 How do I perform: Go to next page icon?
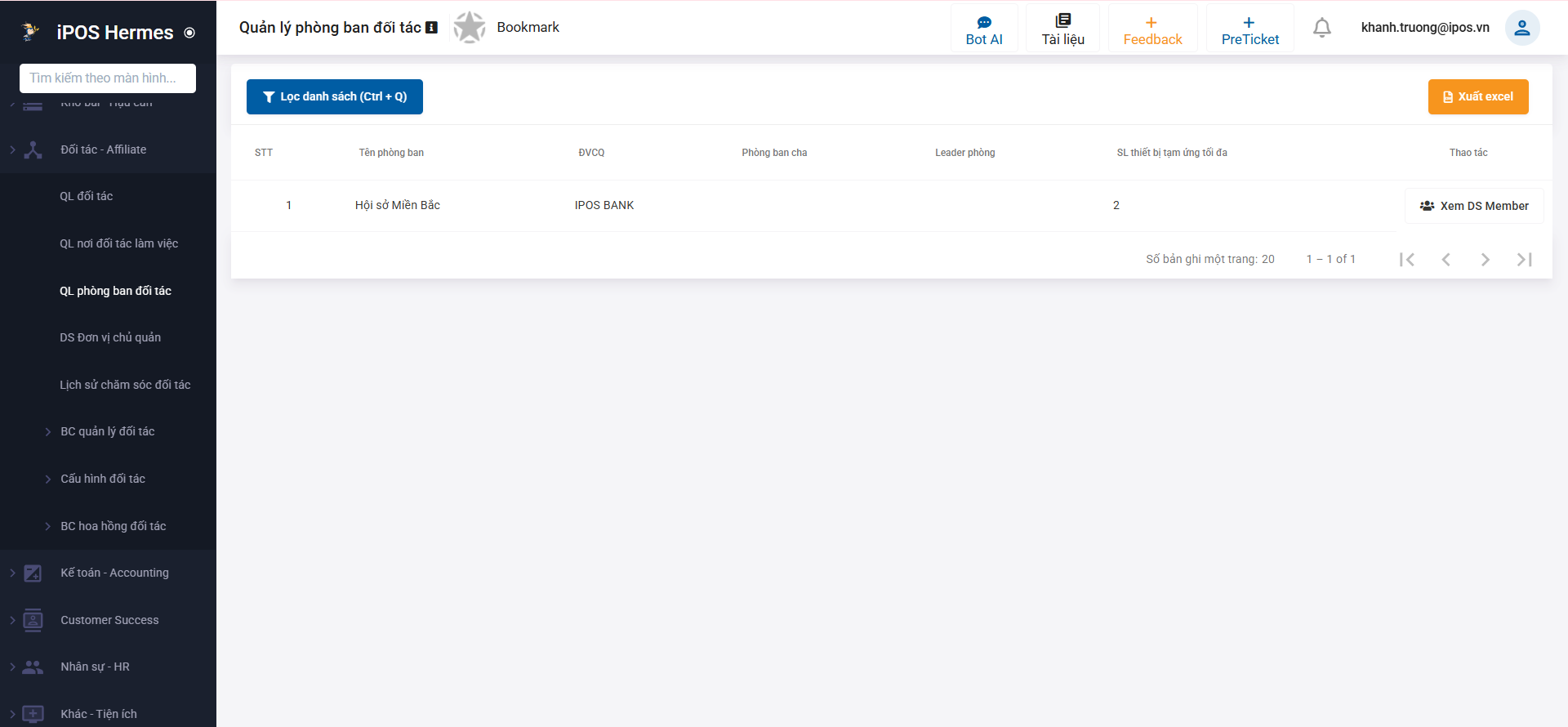coord(1485,260)
